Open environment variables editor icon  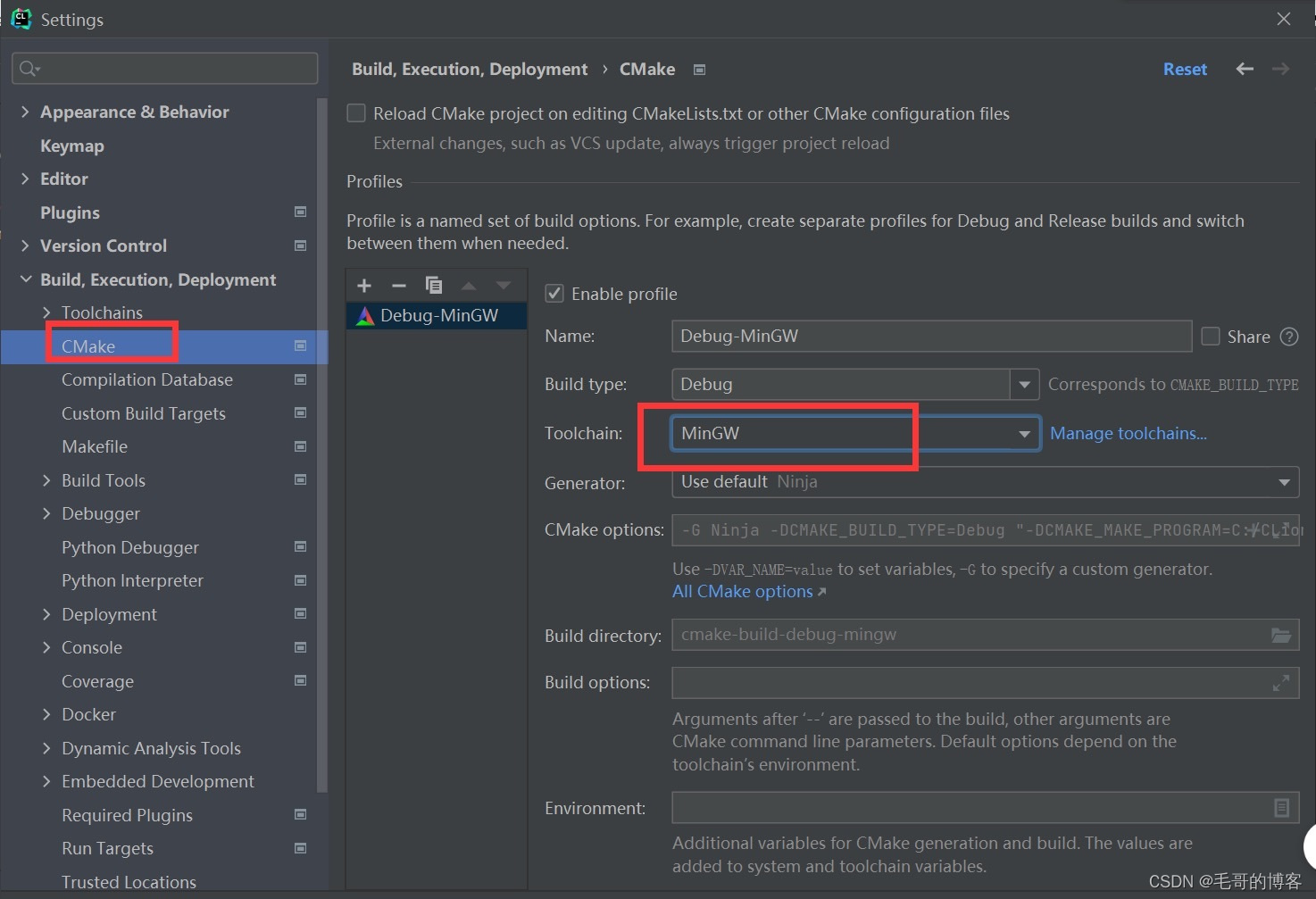pos(1281,808)
